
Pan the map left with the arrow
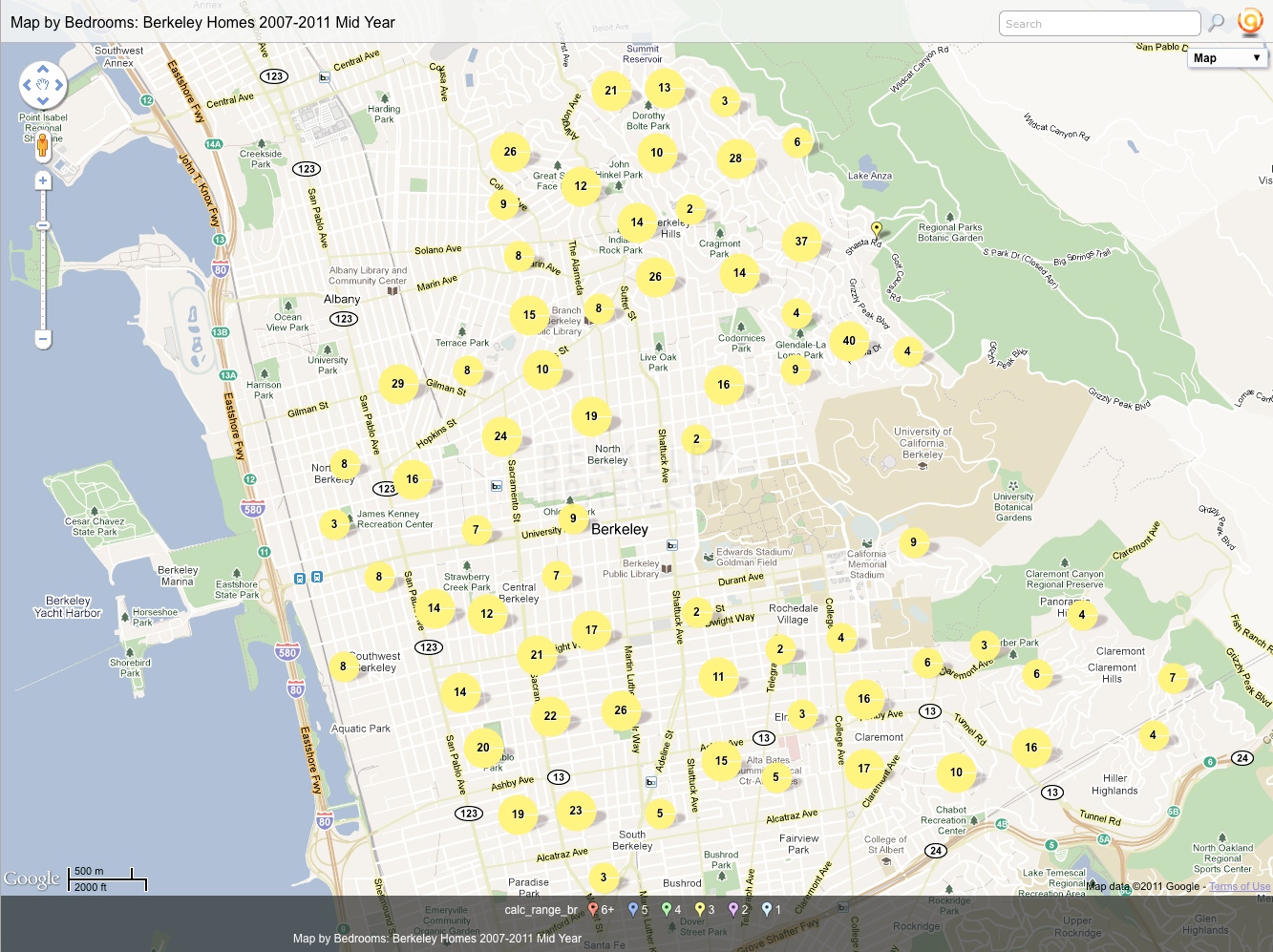28,85
